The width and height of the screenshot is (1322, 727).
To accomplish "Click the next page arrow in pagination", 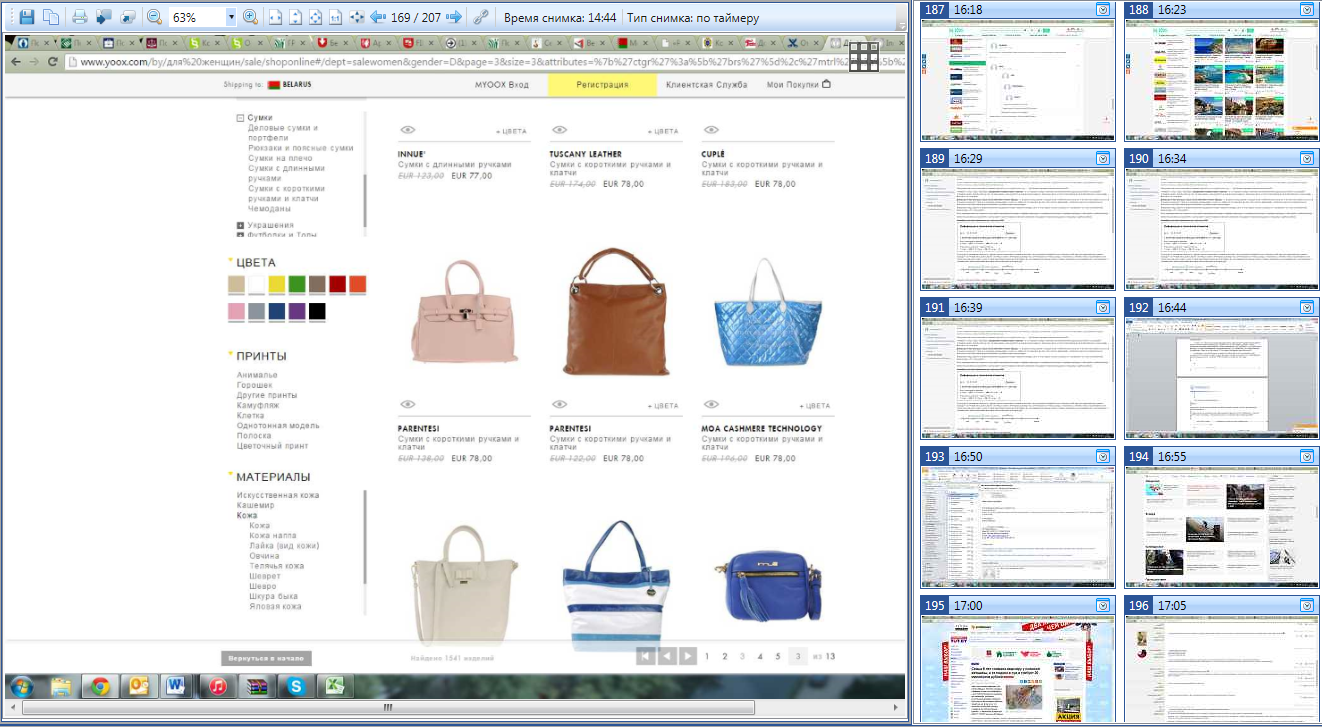I will (x=688, y=656).
